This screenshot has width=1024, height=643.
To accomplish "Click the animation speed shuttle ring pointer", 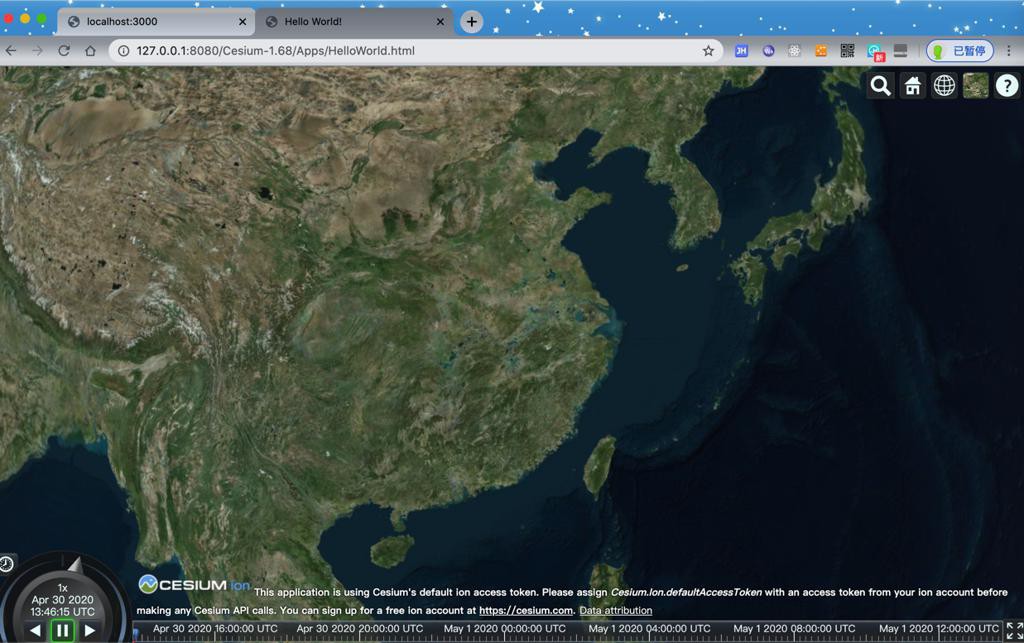I will click(x=75, y=565).
